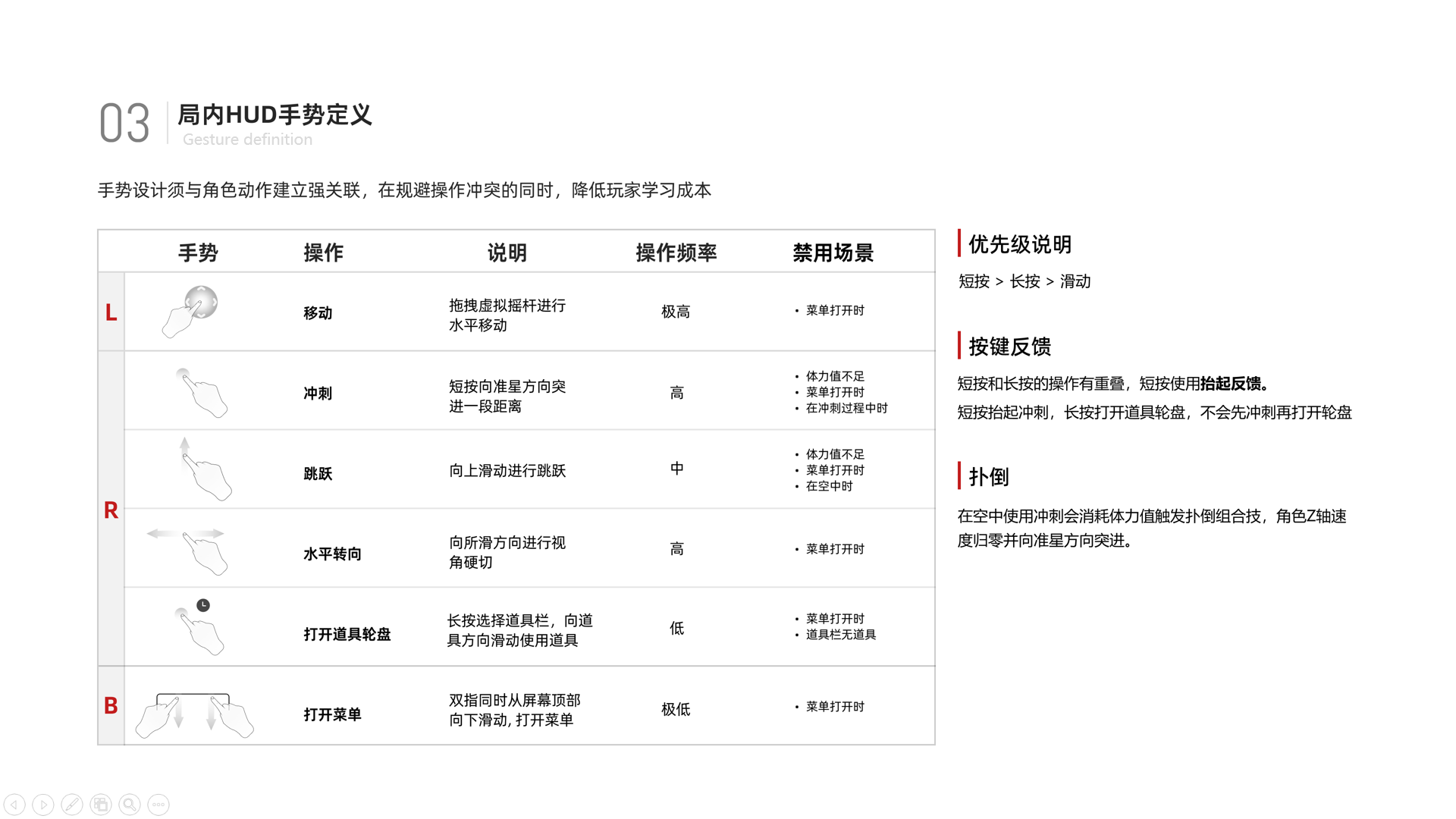Click the 扑倒 section heading
Screen dimensions: 1456x819
tap(988, 477)
